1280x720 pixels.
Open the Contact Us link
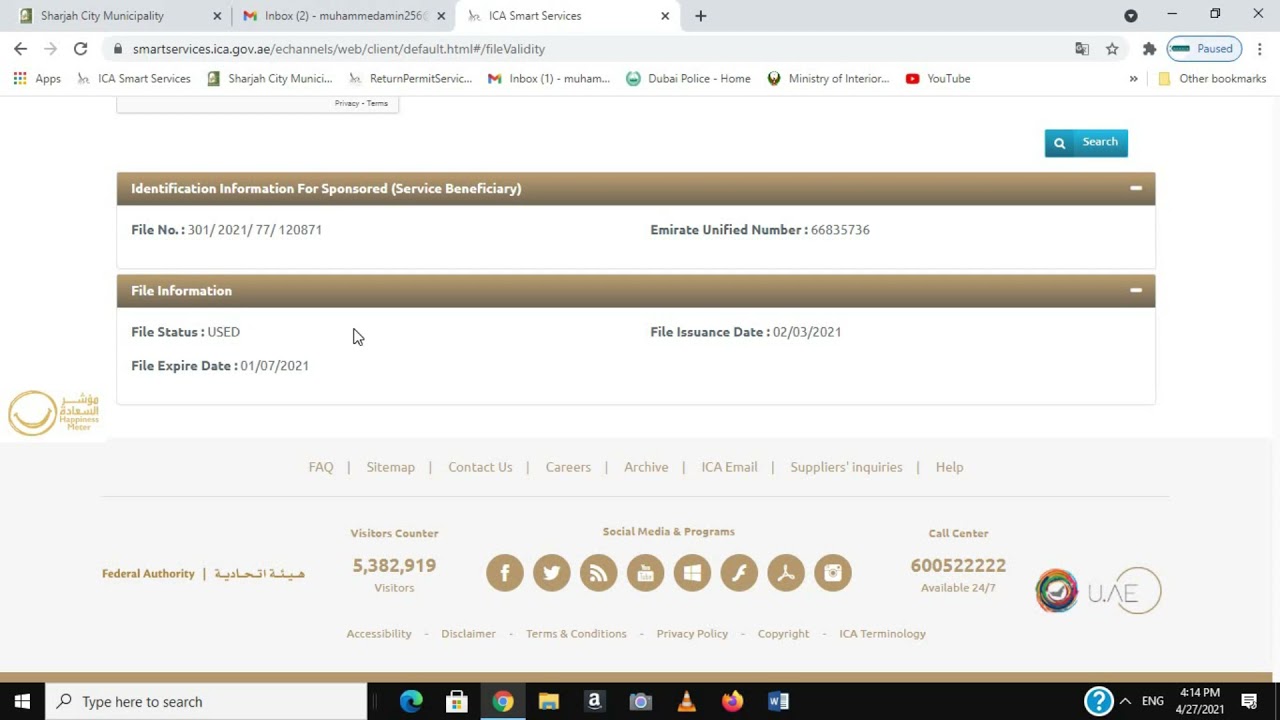[480, 467]
